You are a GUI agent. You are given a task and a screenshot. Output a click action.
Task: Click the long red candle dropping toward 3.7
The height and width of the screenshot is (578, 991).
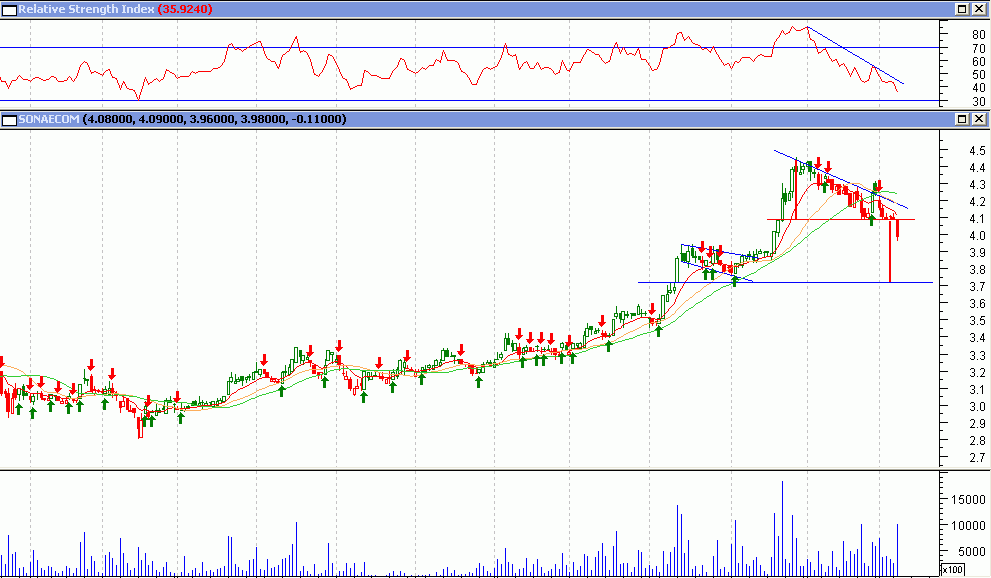click(890, 250)
